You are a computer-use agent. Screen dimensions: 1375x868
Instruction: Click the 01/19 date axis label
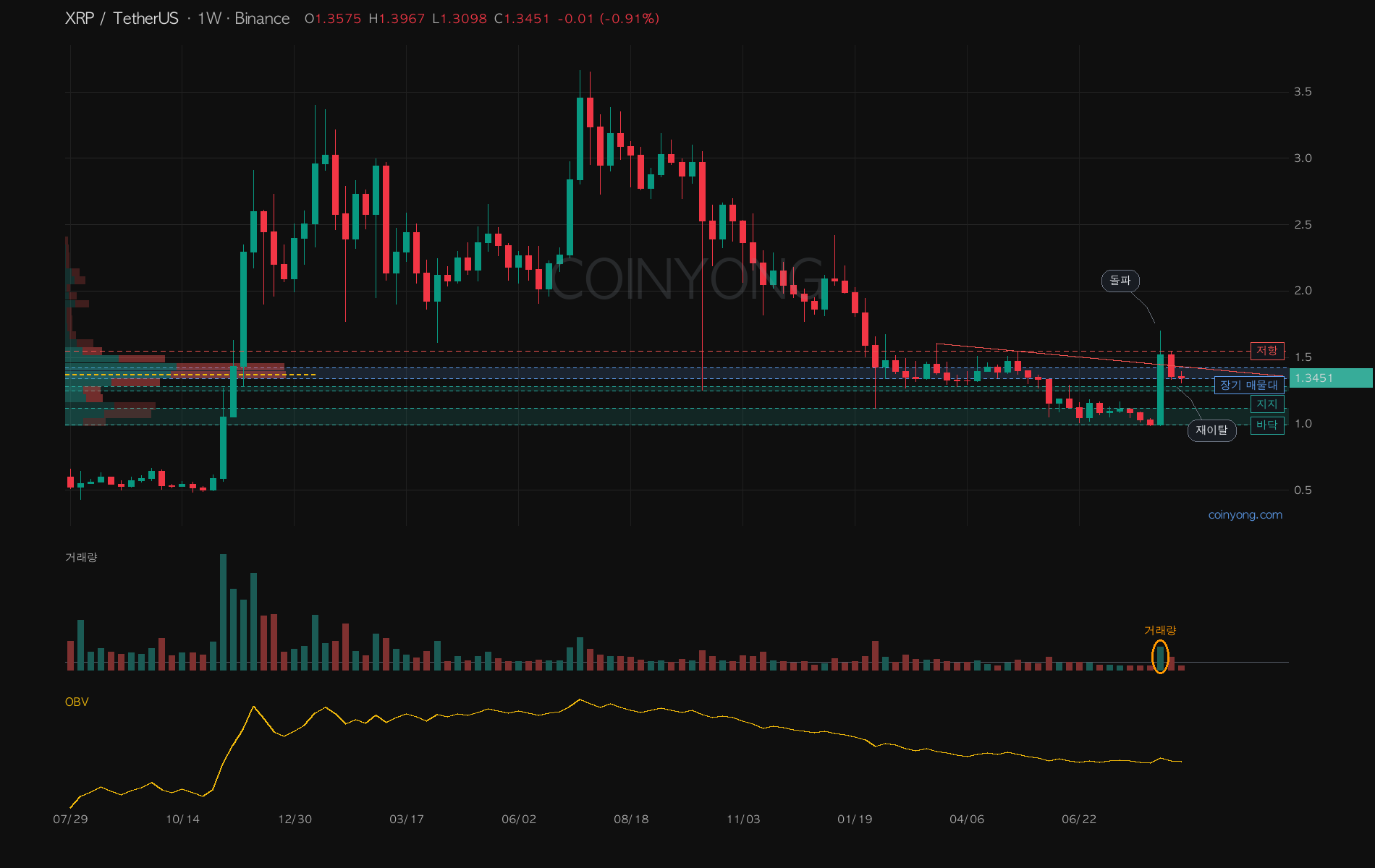[x=855, y=819]
